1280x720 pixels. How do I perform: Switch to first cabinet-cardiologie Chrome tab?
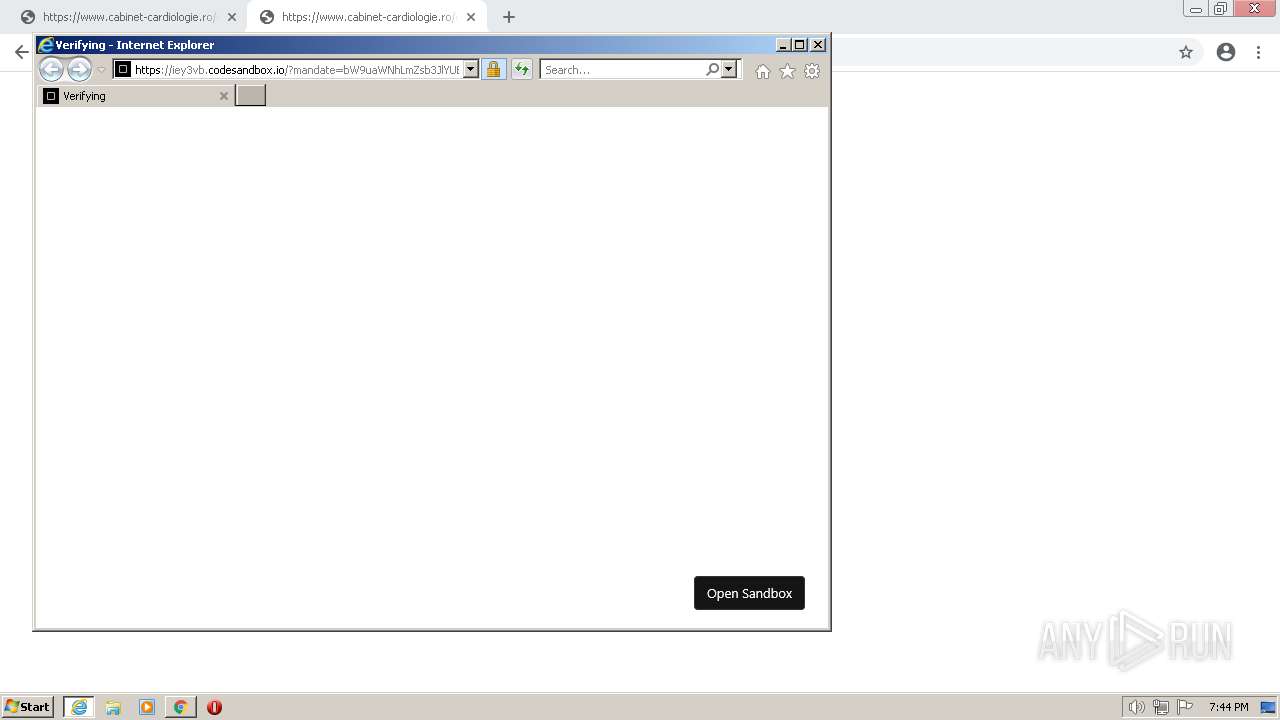click(128, 17)
